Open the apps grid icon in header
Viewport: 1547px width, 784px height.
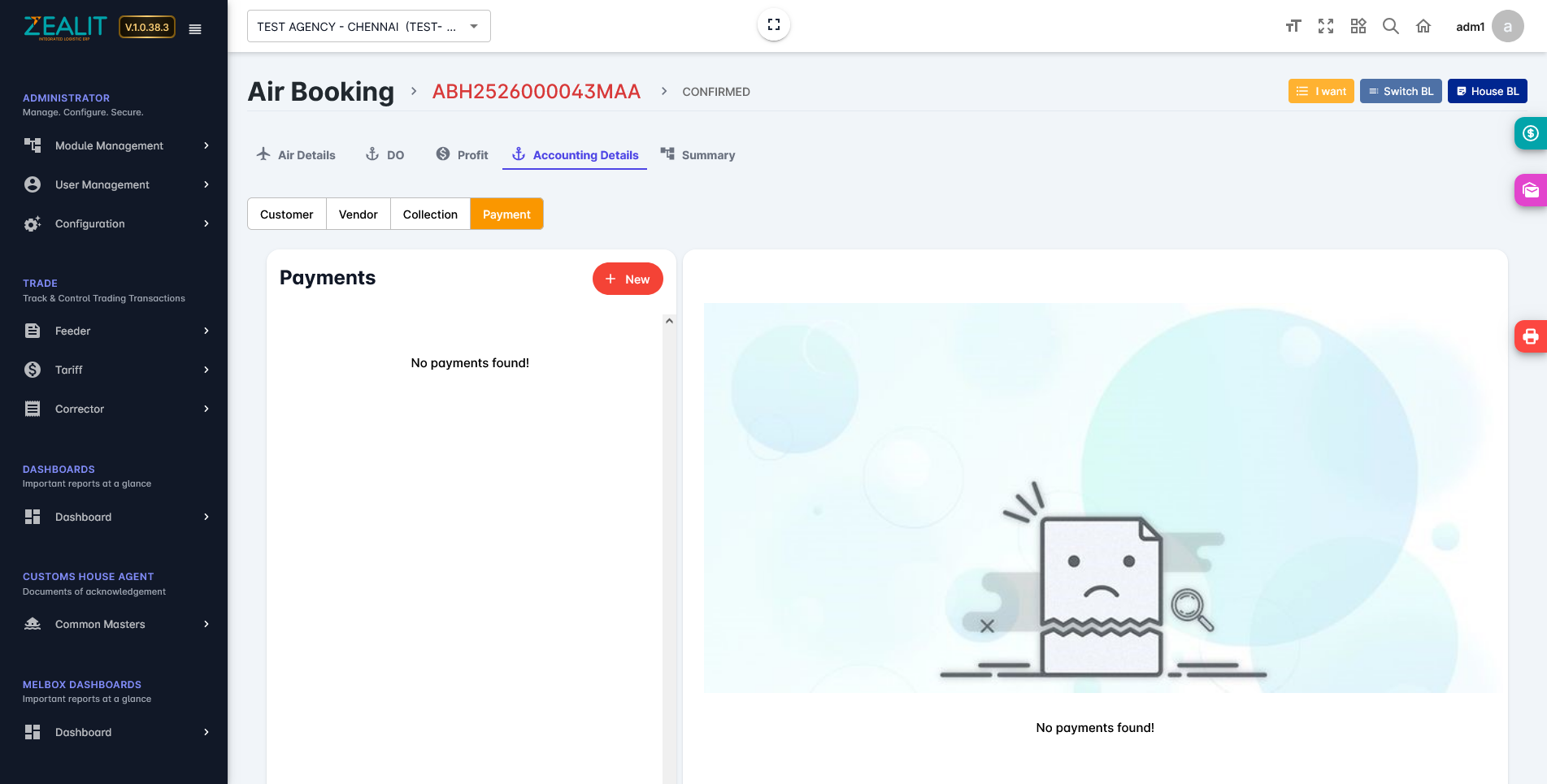(x=1358, y=27)
